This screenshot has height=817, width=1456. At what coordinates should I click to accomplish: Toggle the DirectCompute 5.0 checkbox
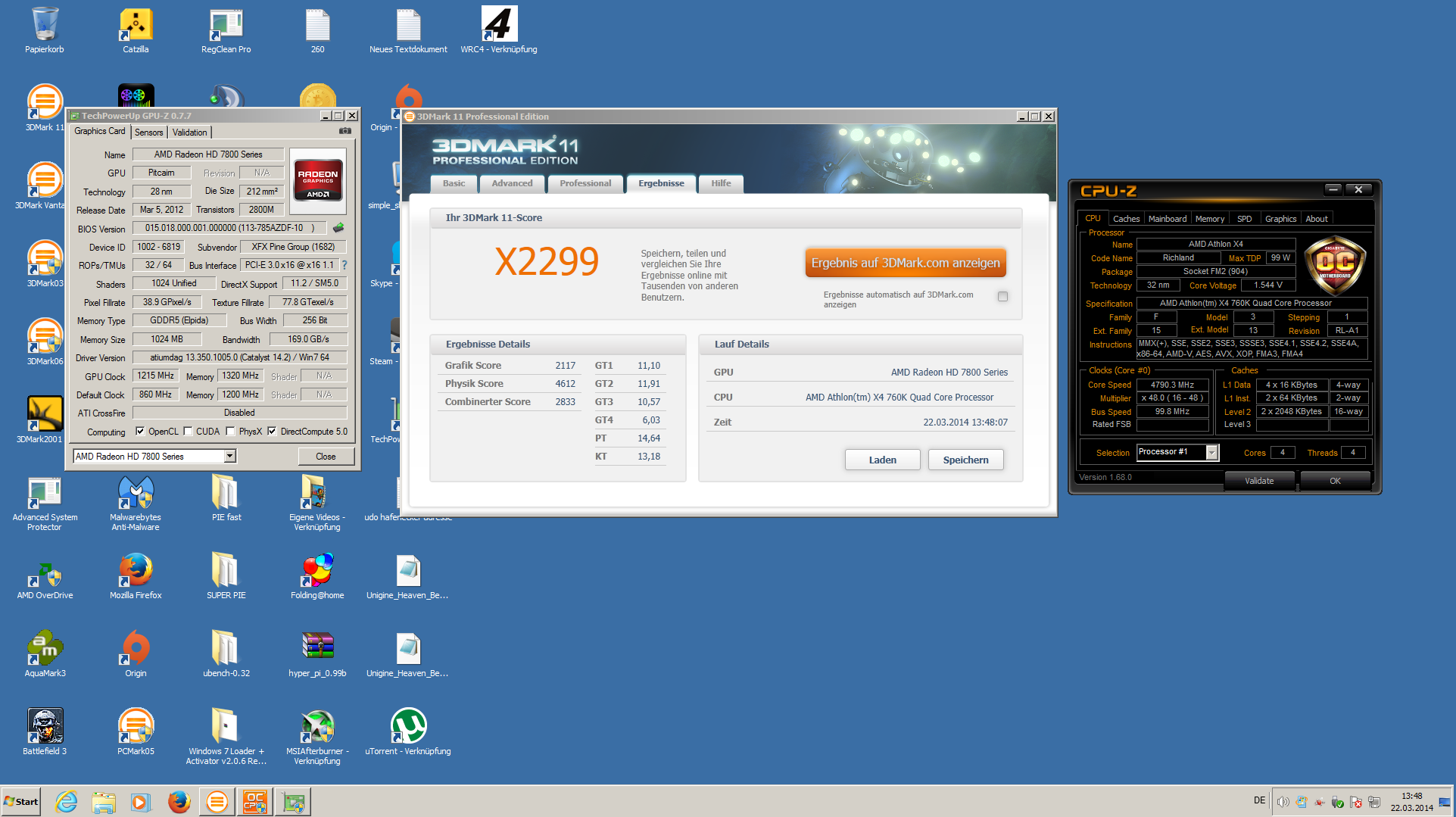point(272,432)
